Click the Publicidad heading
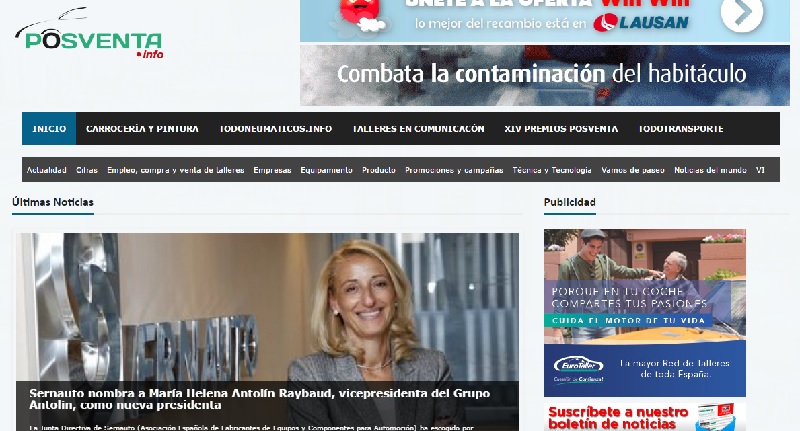Viewport: 800px width, 431px height. tap(569, 202)
